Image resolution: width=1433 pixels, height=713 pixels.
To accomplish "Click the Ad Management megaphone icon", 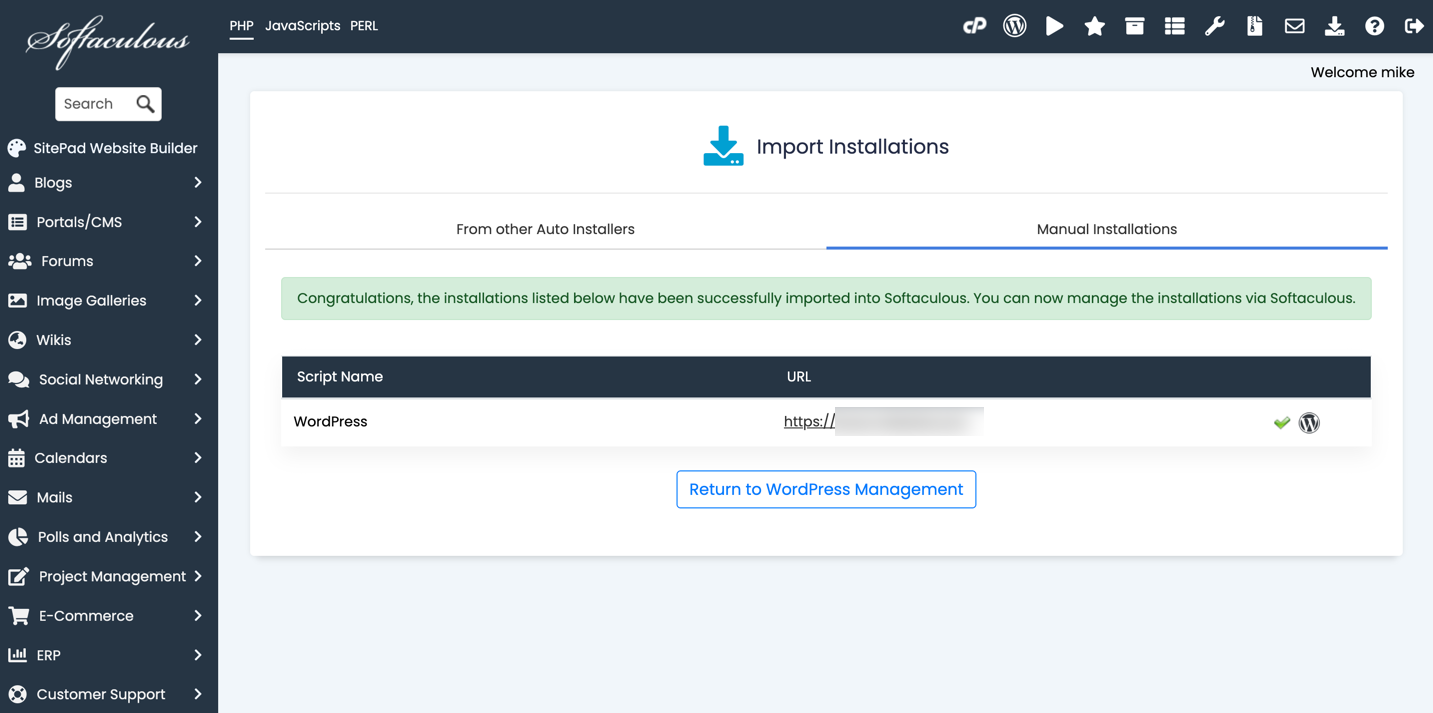I will pyautogui.click(x=18, y=419).
